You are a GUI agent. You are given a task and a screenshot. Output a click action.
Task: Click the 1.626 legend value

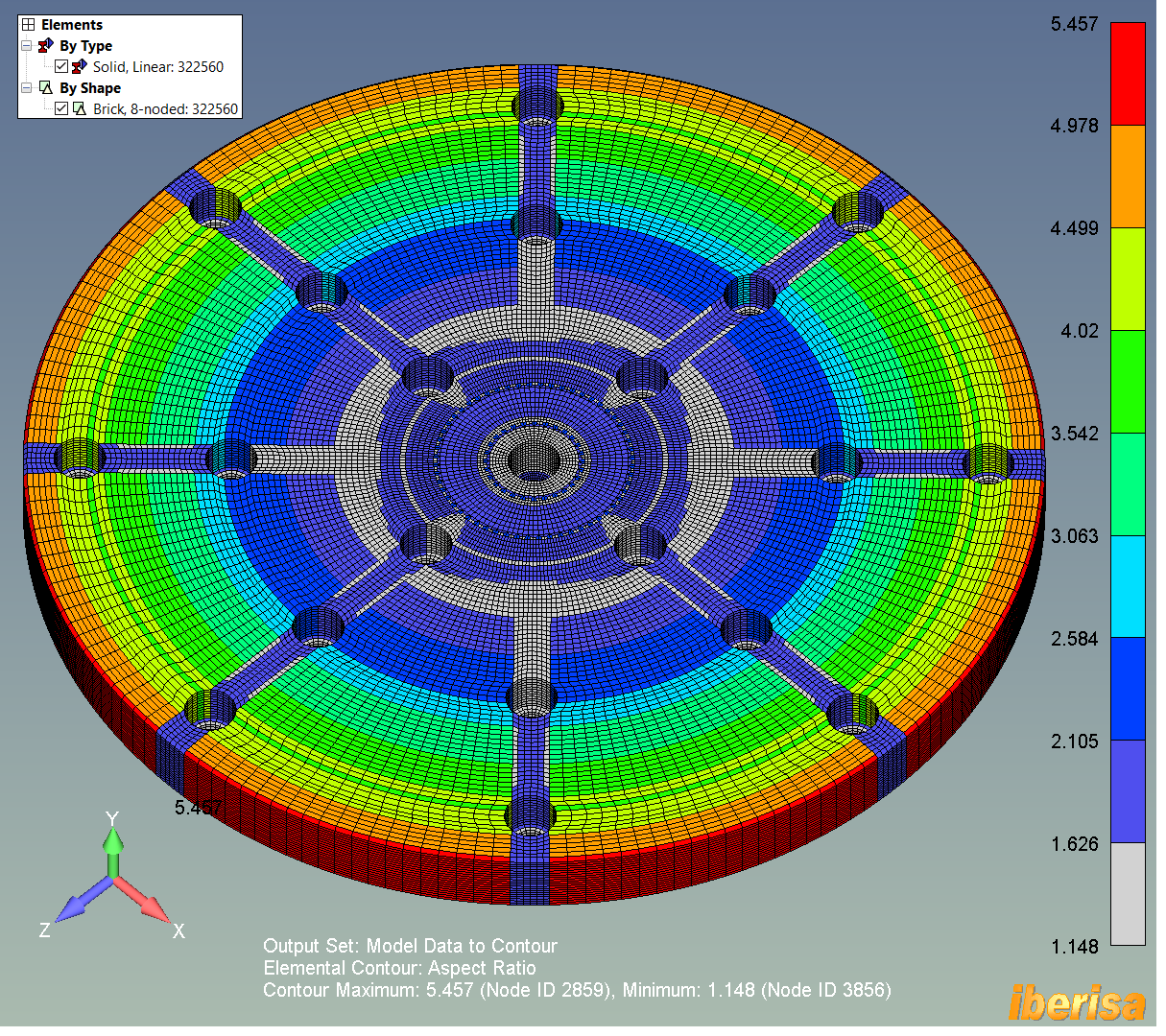(x=1074, y=844)
